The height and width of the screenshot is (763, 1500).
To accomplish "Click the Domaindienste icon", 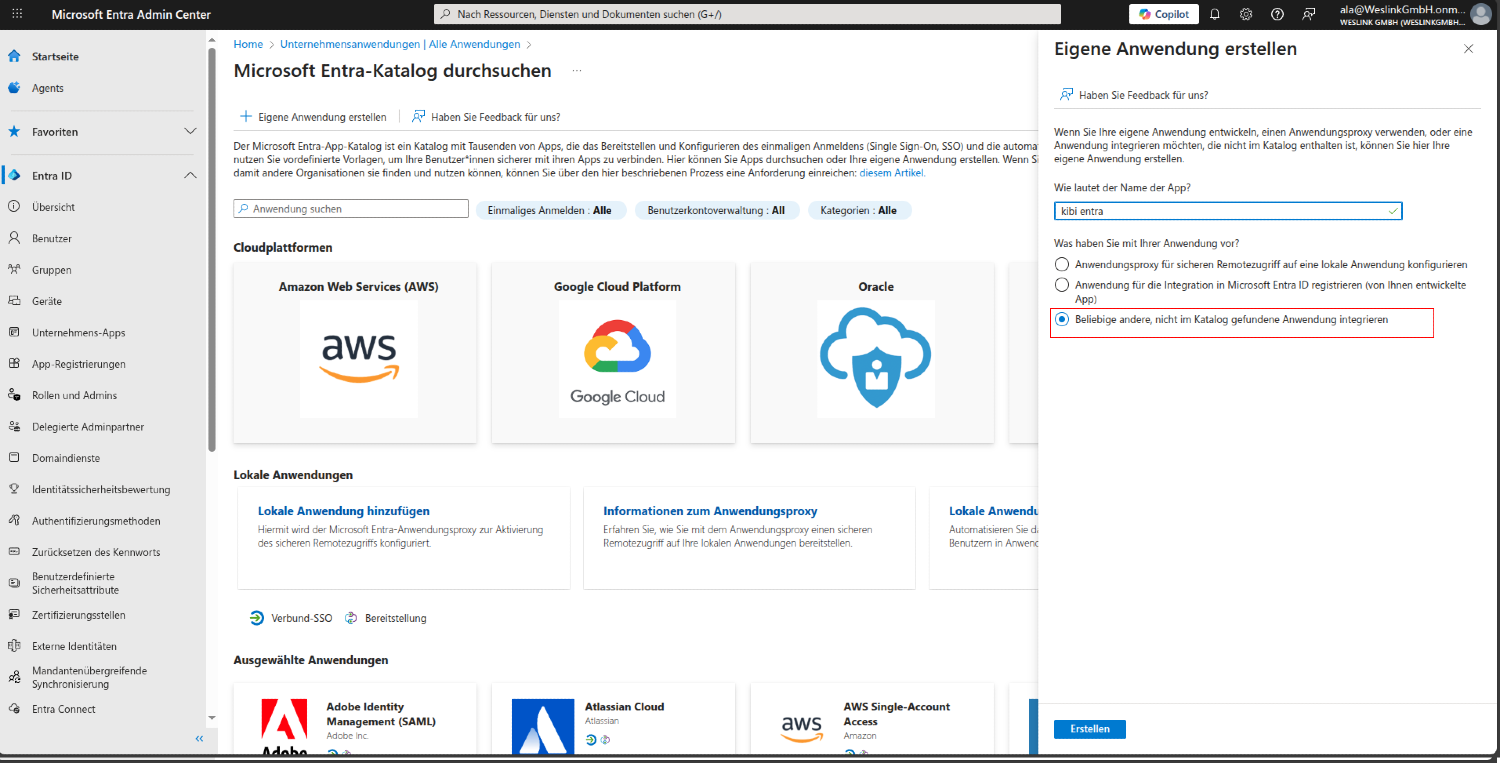I will [x=14, y=458].
